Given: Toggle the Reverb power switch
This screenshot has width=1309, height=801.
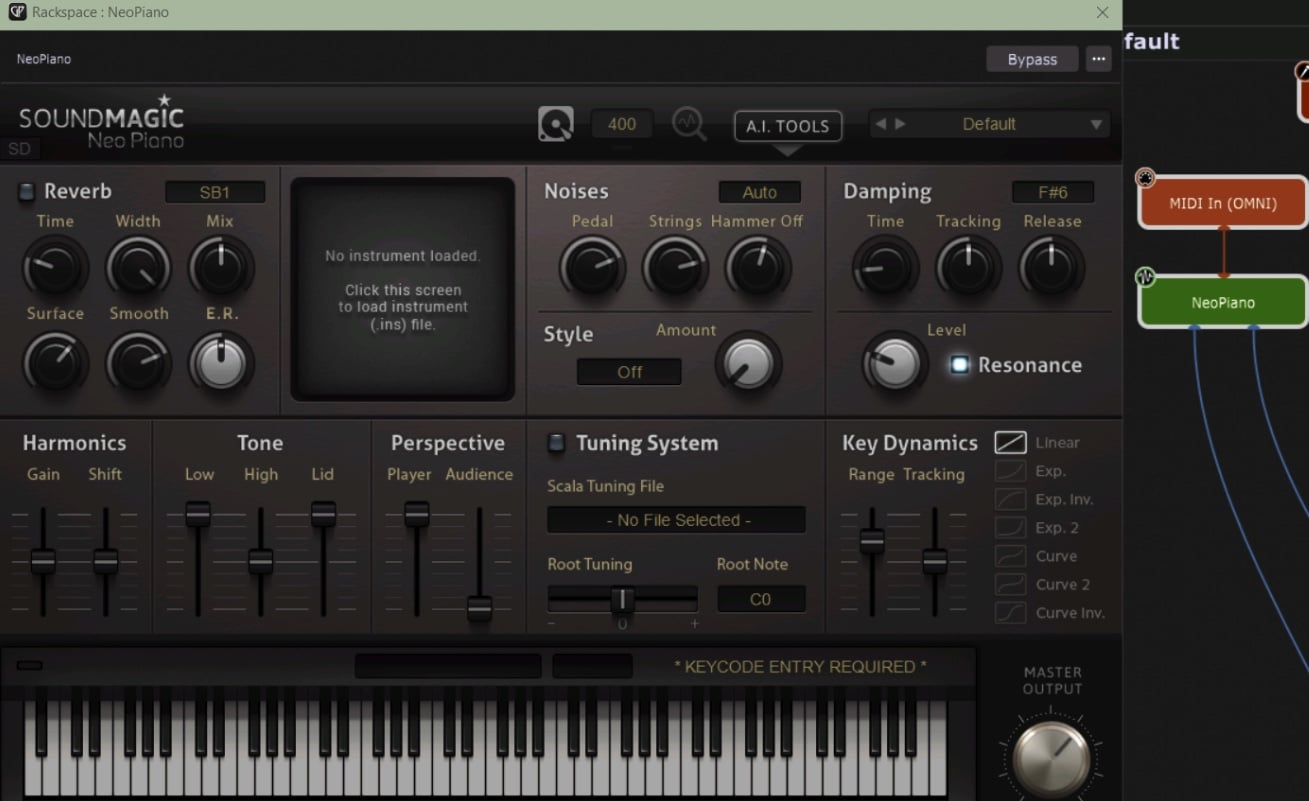Looking at the screenshot, I should (x=26, y=192).
